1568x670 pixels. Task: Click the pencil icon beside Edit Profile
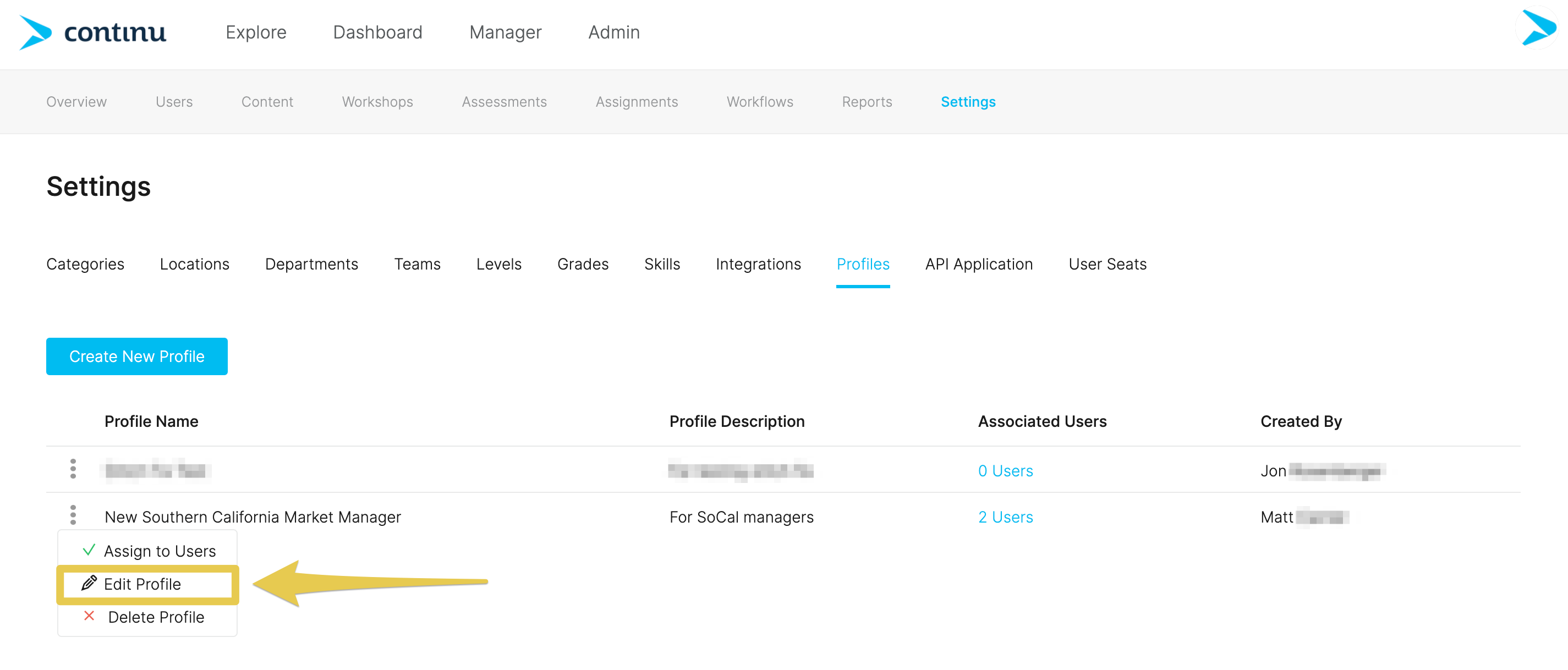pyautogui.click(x=89, y=583)
